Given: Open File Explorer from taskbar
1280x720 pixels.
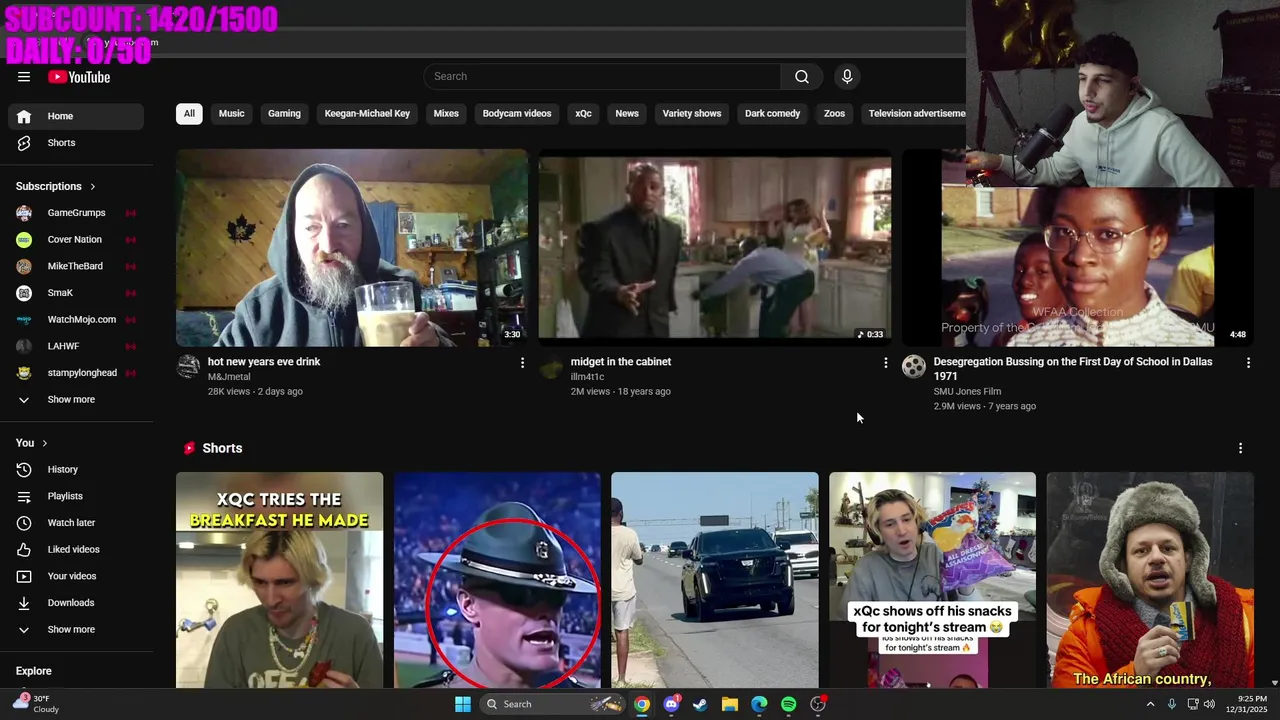Looking at the screenshot, I should (730, 704).
